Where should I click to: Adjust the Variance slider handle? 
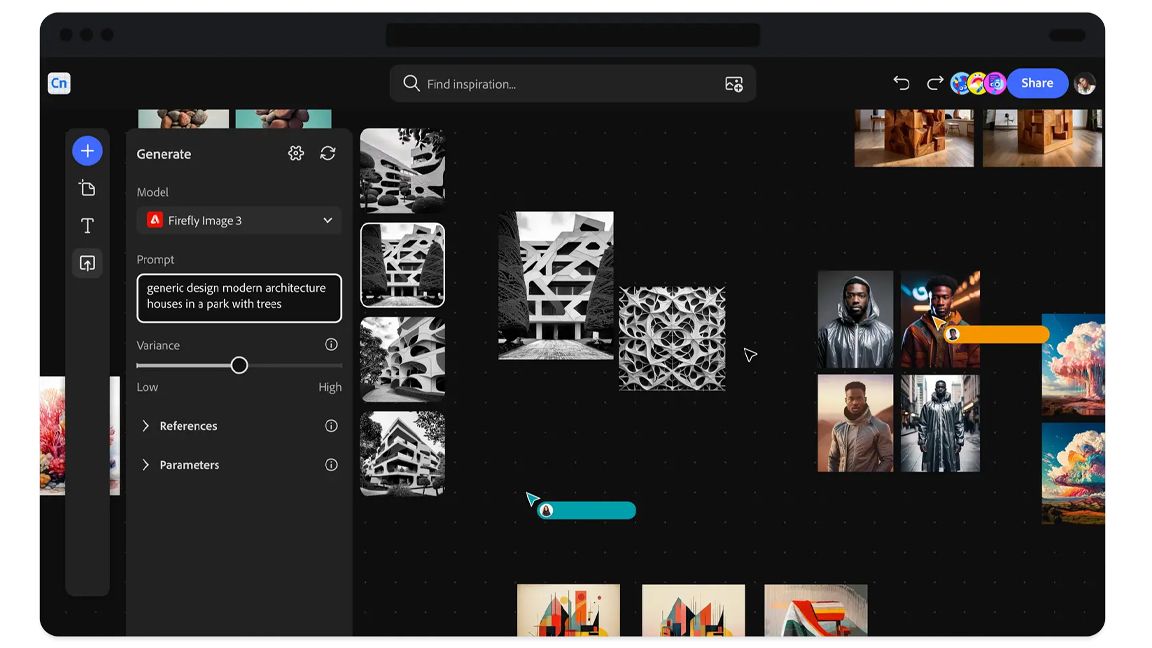(239, 365)
